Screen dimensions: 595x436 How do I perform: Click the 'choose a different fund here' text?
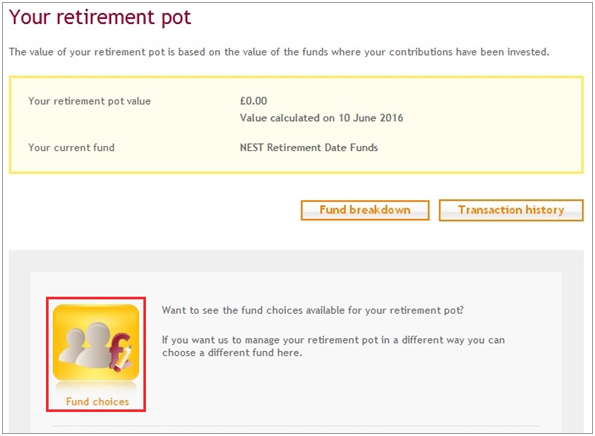(232, 353)
